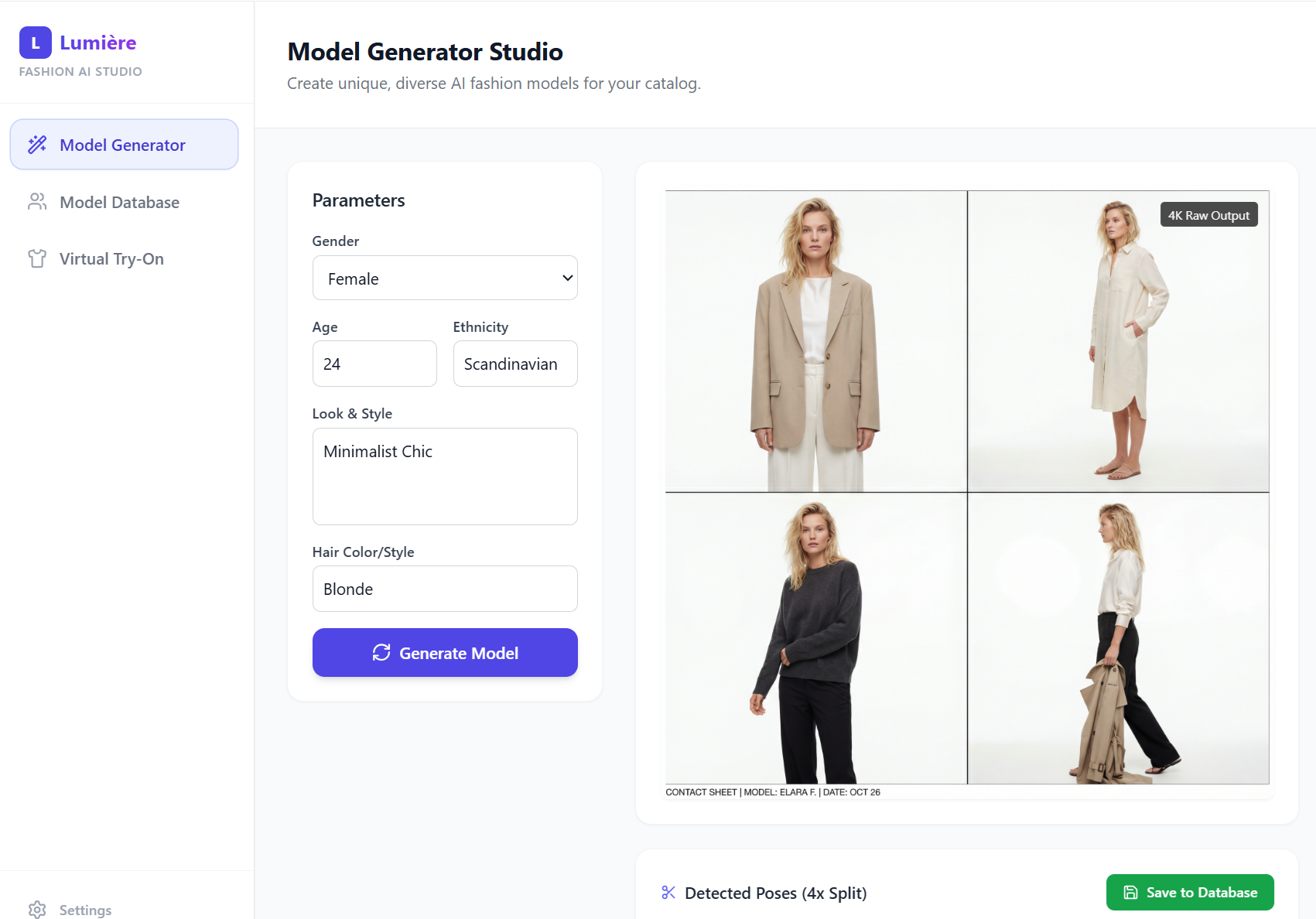Select the cream shirt dress pose image

click(1119, 341)
